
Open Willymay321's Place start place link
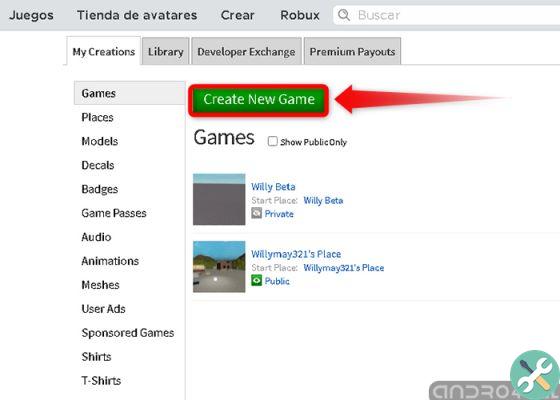[344, 268]
